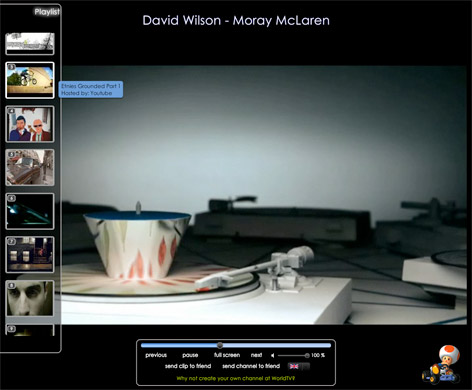
Task: Click the volume slider knob
Action: point(307,355)
